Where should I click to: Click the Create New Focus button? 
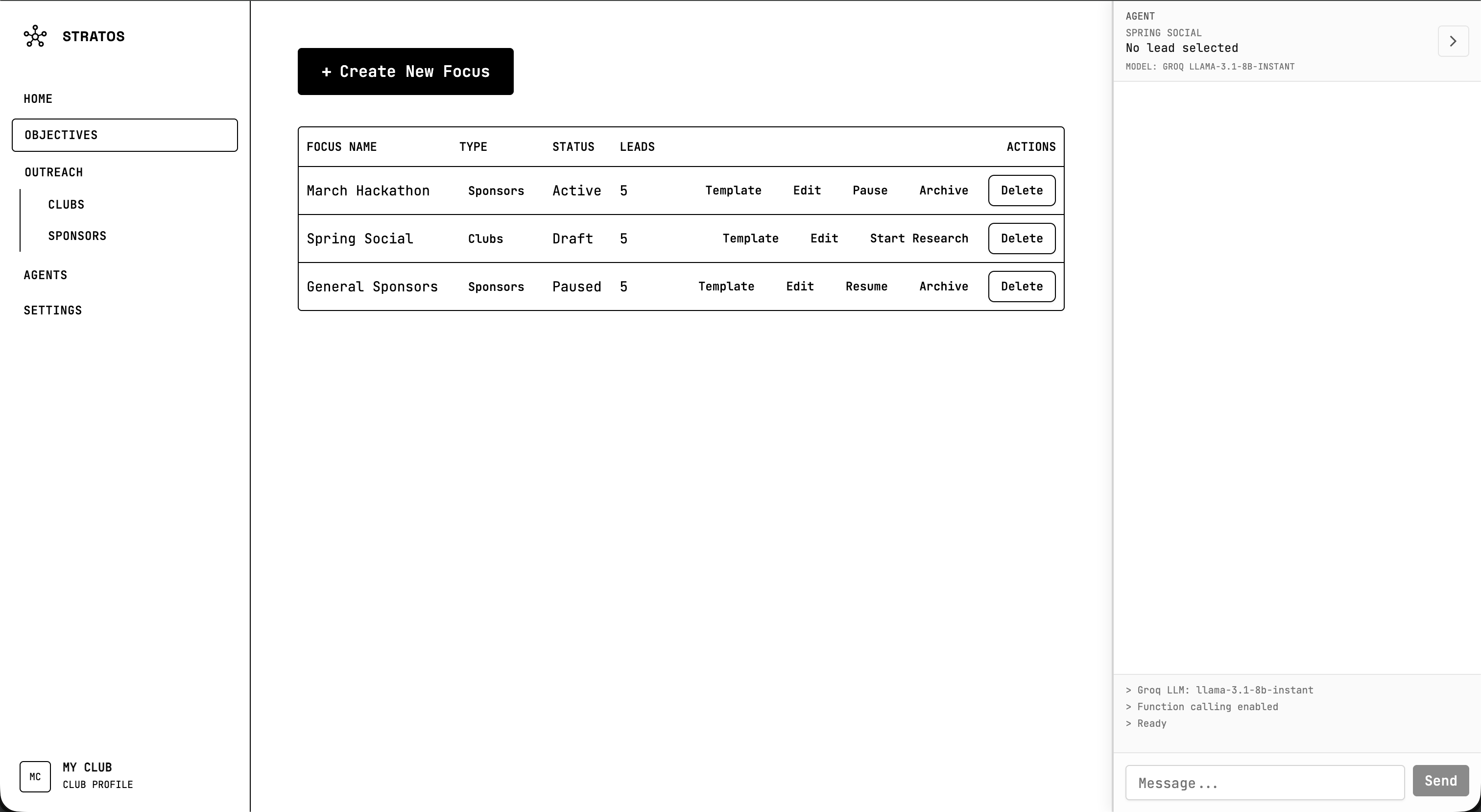click(406, 72)
